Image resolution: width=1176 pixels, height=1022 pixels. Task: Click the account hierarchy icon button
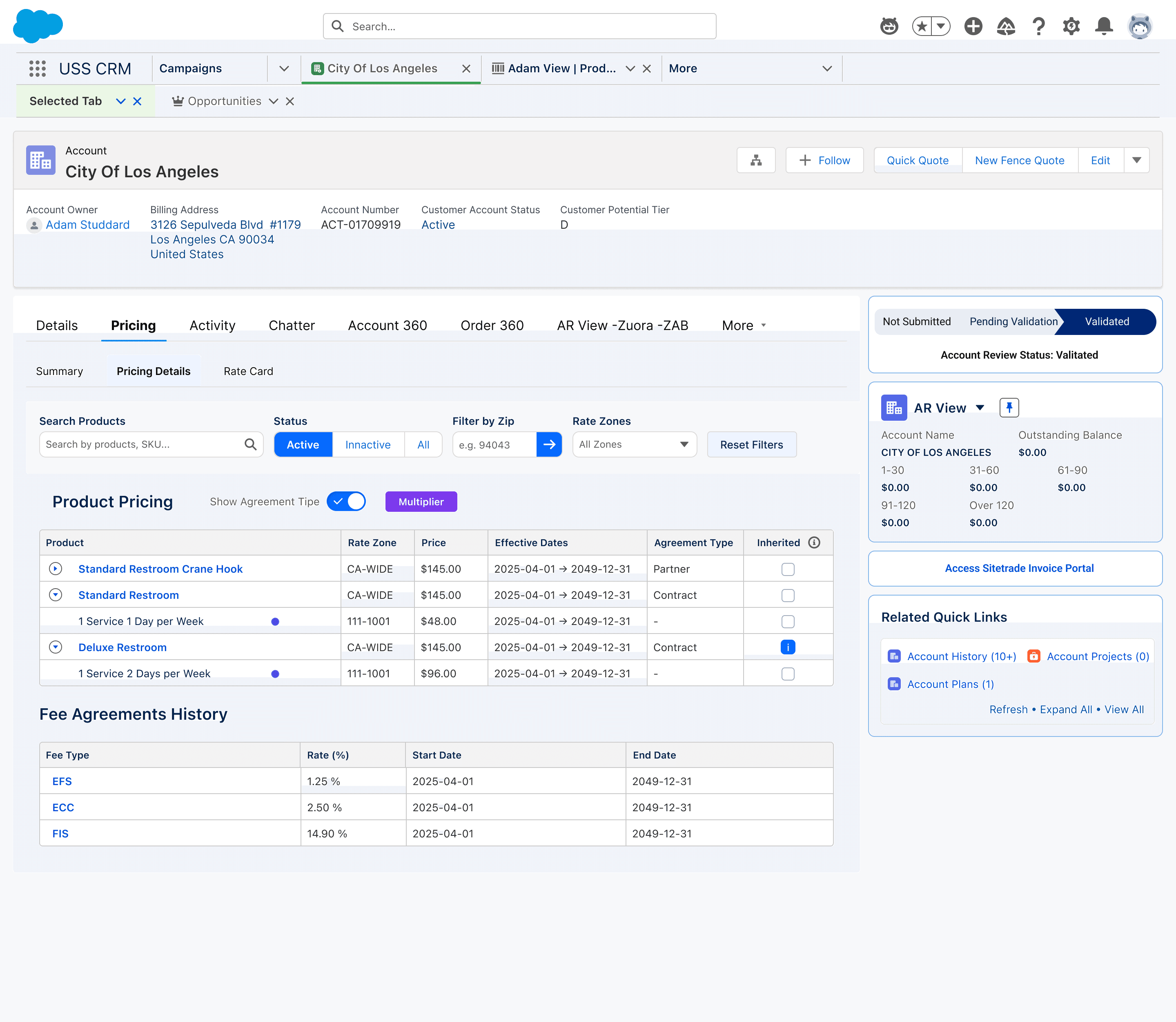point(756,160)
